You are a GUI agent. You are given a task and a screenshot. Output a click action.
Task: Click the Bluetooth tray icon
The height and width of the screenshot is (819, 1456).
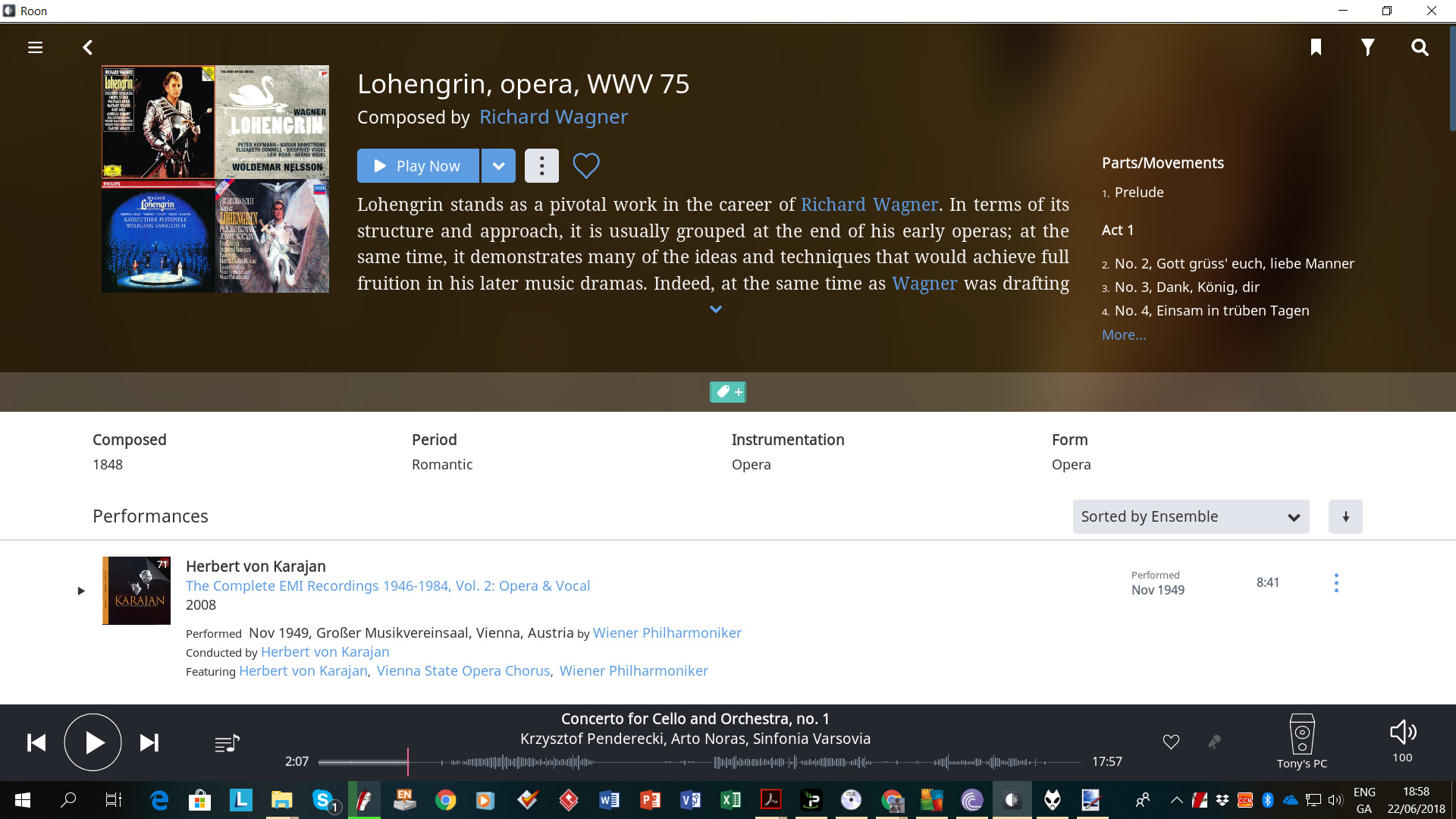(x=1267, y=800)
